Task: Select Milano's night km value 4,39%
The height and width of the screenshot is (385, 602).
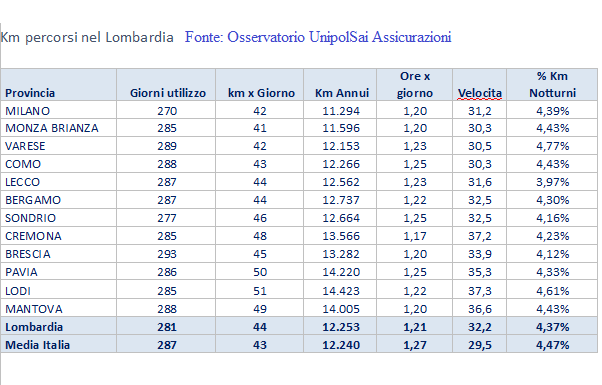Action: point(552,111)
